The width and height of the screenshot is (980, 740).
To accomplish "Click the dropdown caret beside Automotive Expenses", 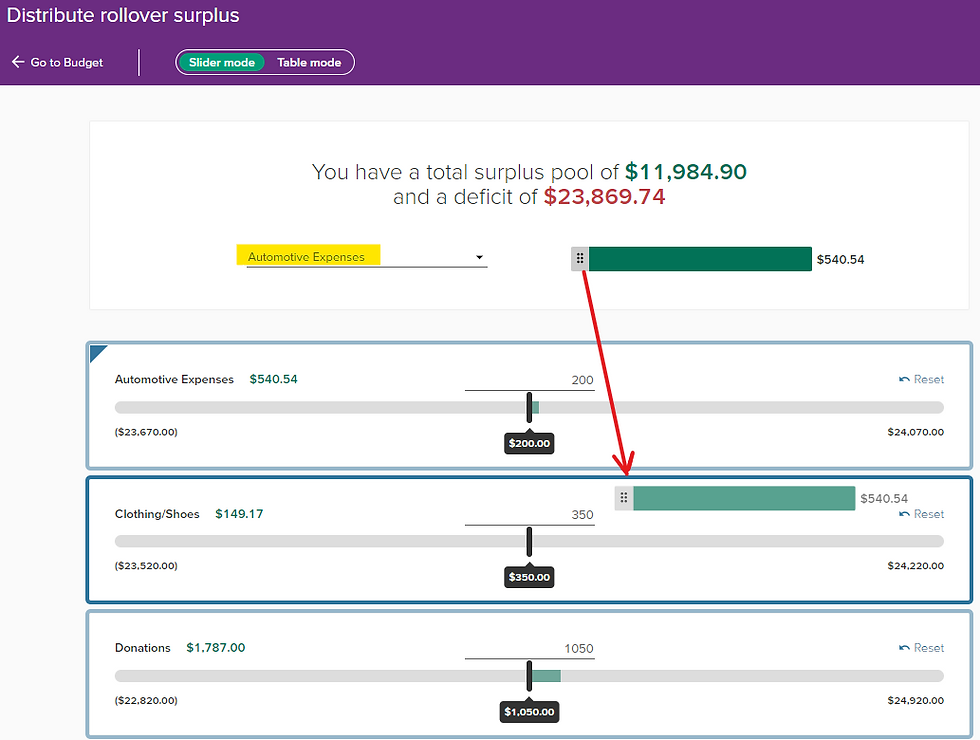I will pos(479,257).
